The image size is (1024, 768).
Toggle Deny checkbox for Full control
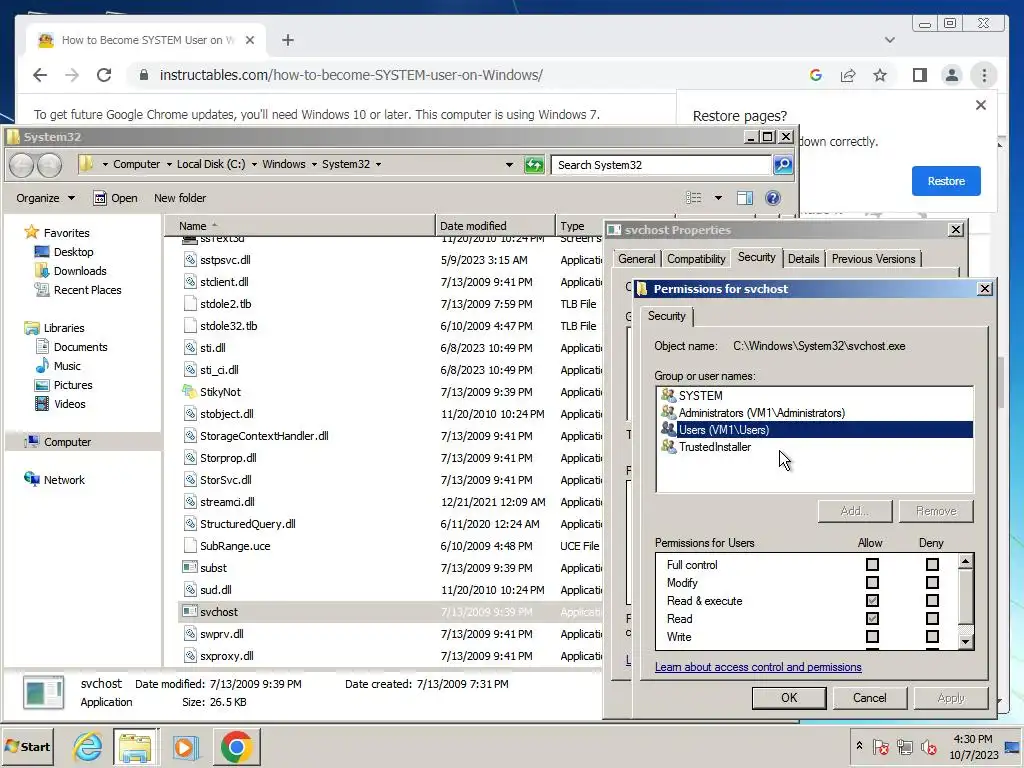click(x=932, y=564)
